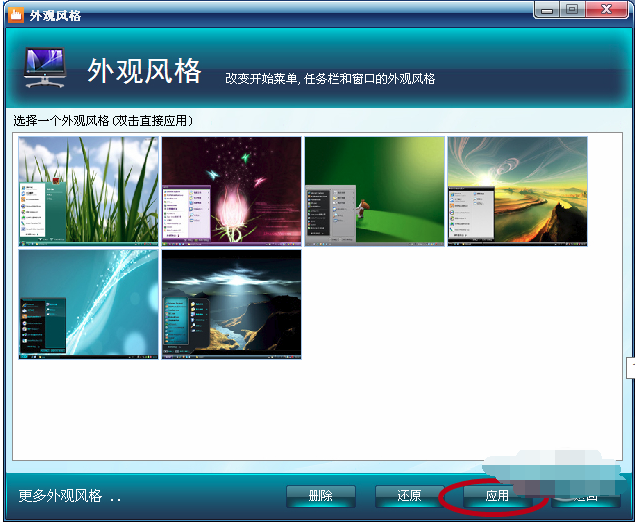The width and height of the screenshot is (635, 524).
Task: Pick the golden sunset landscape theme thumbnail
Action: pos(517,191)
